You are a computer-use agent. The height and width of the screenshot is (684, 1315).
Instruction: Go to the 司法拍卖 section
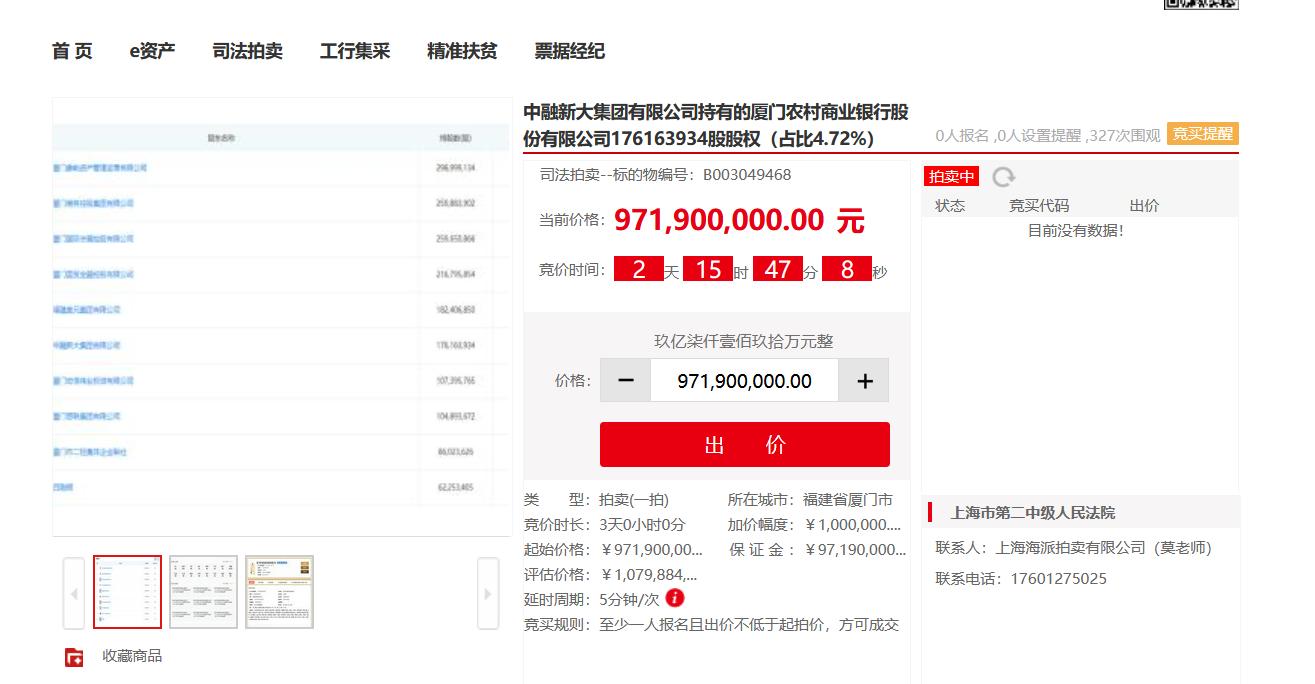pyautogui.click(x=248, y=51)
